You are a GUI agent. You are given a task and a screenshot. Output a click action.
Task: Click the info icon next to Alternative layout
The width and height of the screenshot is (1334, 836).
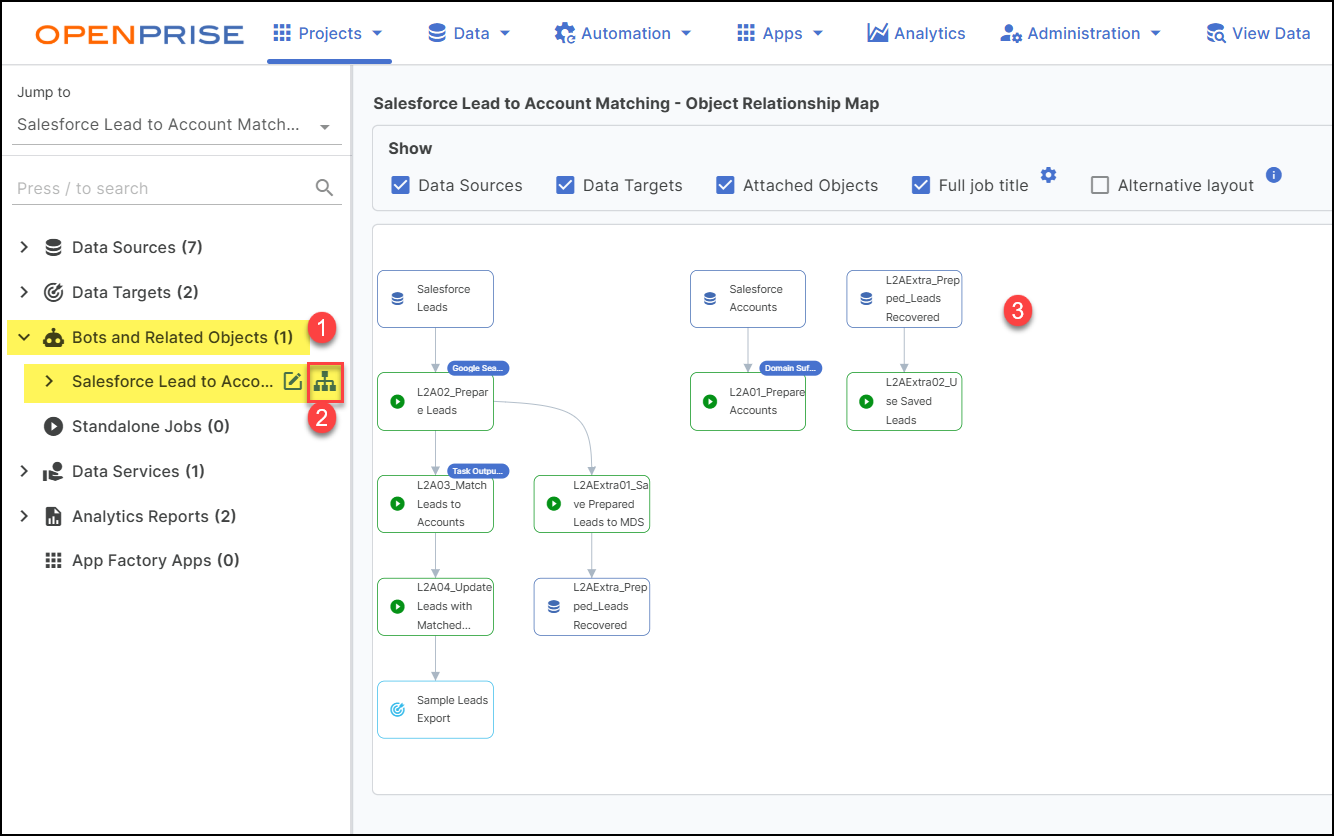tap(1274, 175)
